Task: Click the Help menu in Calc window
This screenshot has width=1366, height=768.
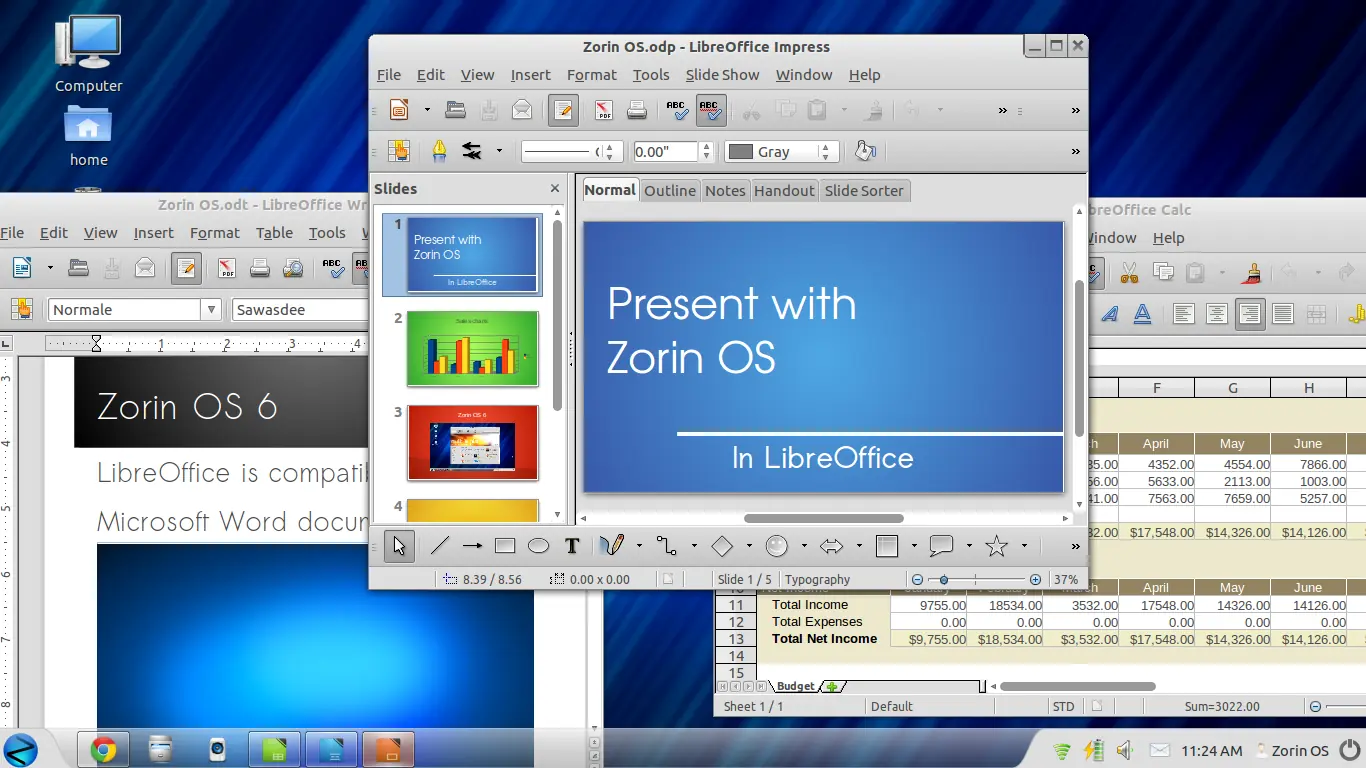Action: [x=1168, y=238]
